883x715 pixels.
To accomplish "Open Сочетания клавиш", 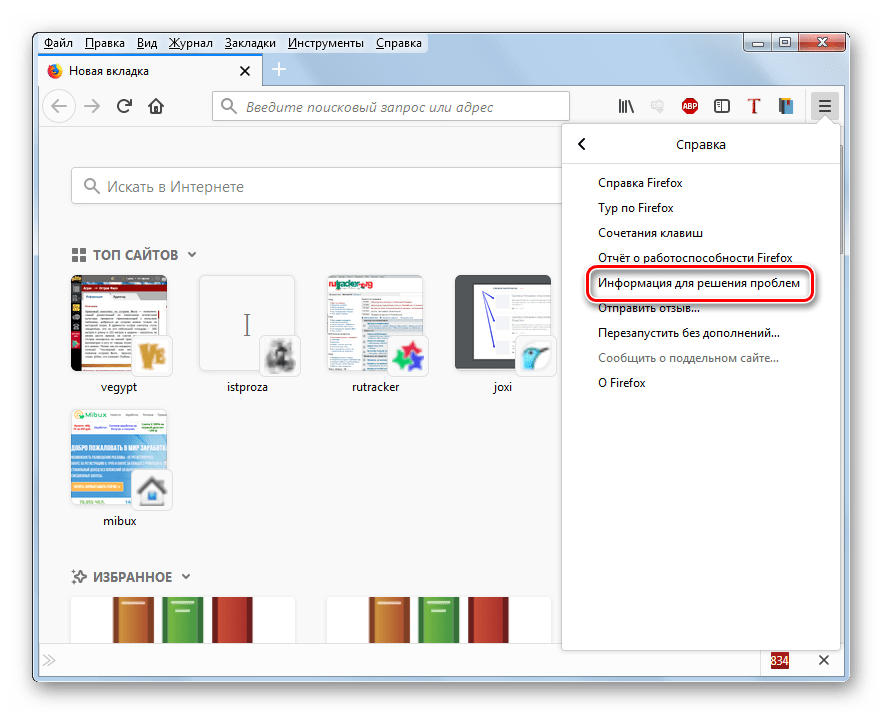I will click(x=701, y=233).
